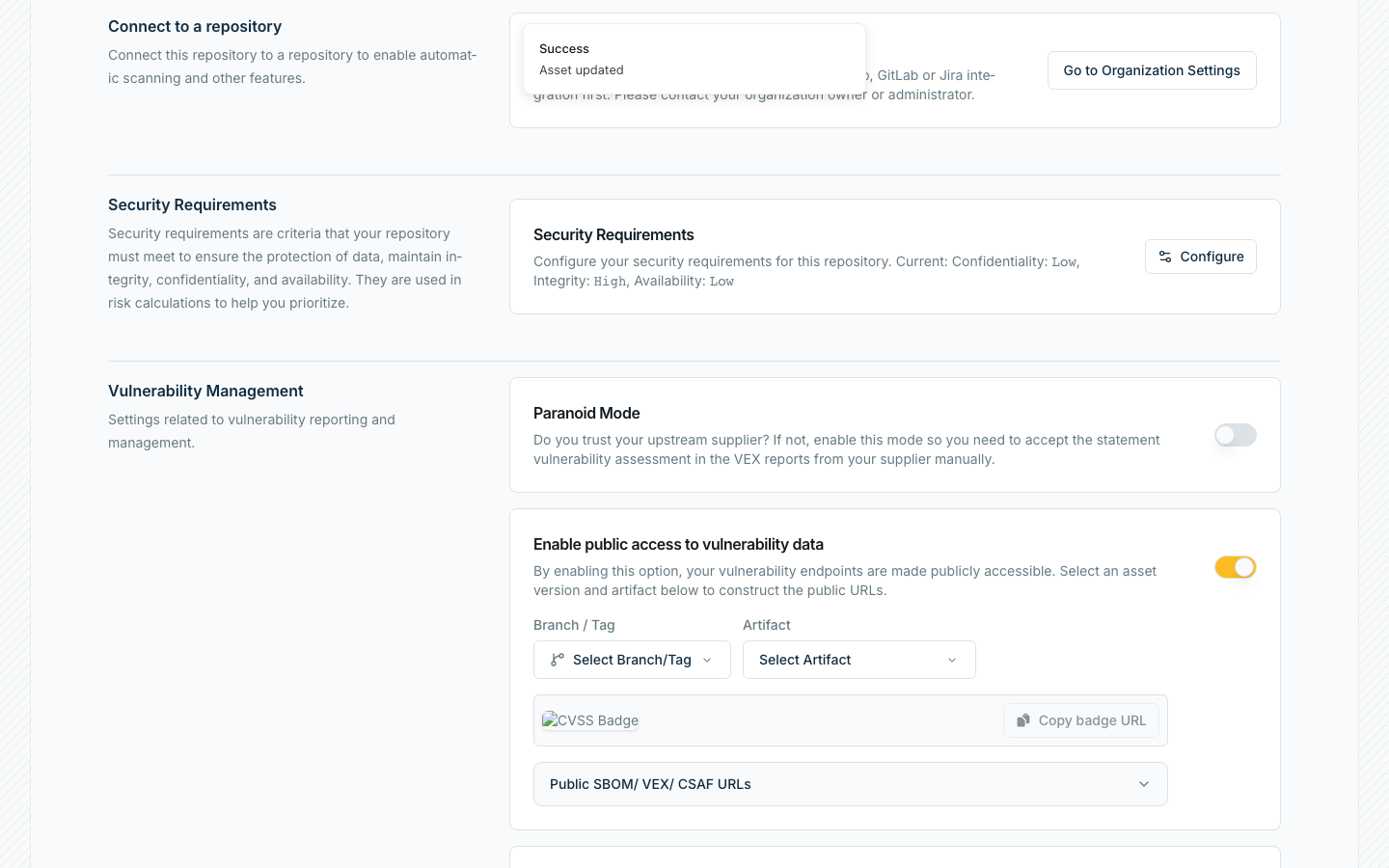Click the Vulnerability Management section heading
The image size is (1389, 868).
pos(205,391)
